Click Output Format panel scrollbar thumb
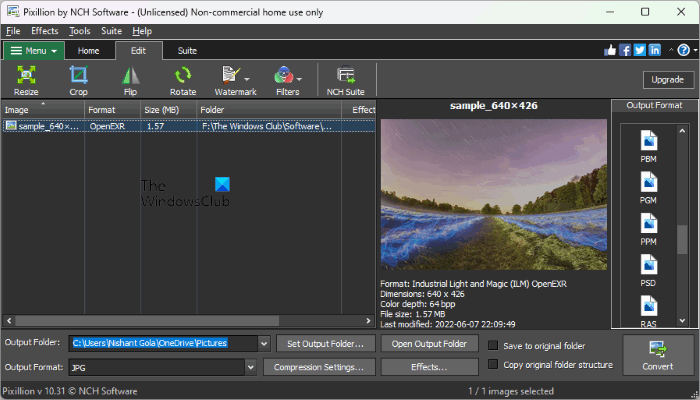 [682, 240]
